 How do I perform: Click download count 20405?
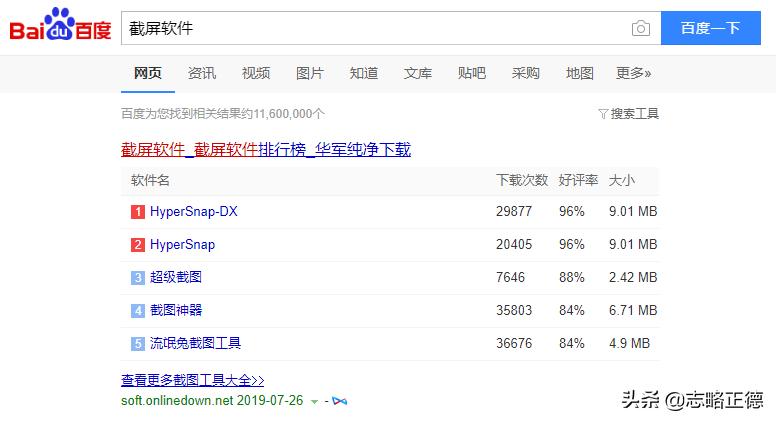point(514,244)
